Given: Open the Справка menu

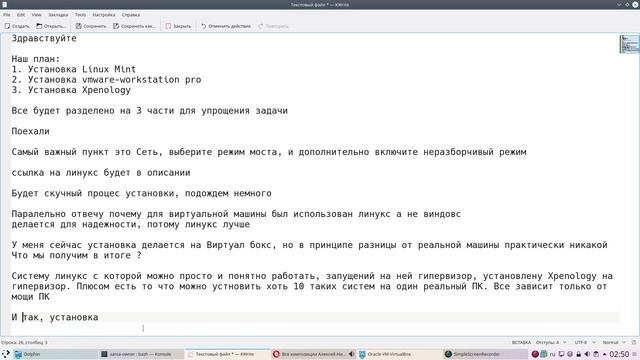Looking at the screenshot, I should pos(131,15).
